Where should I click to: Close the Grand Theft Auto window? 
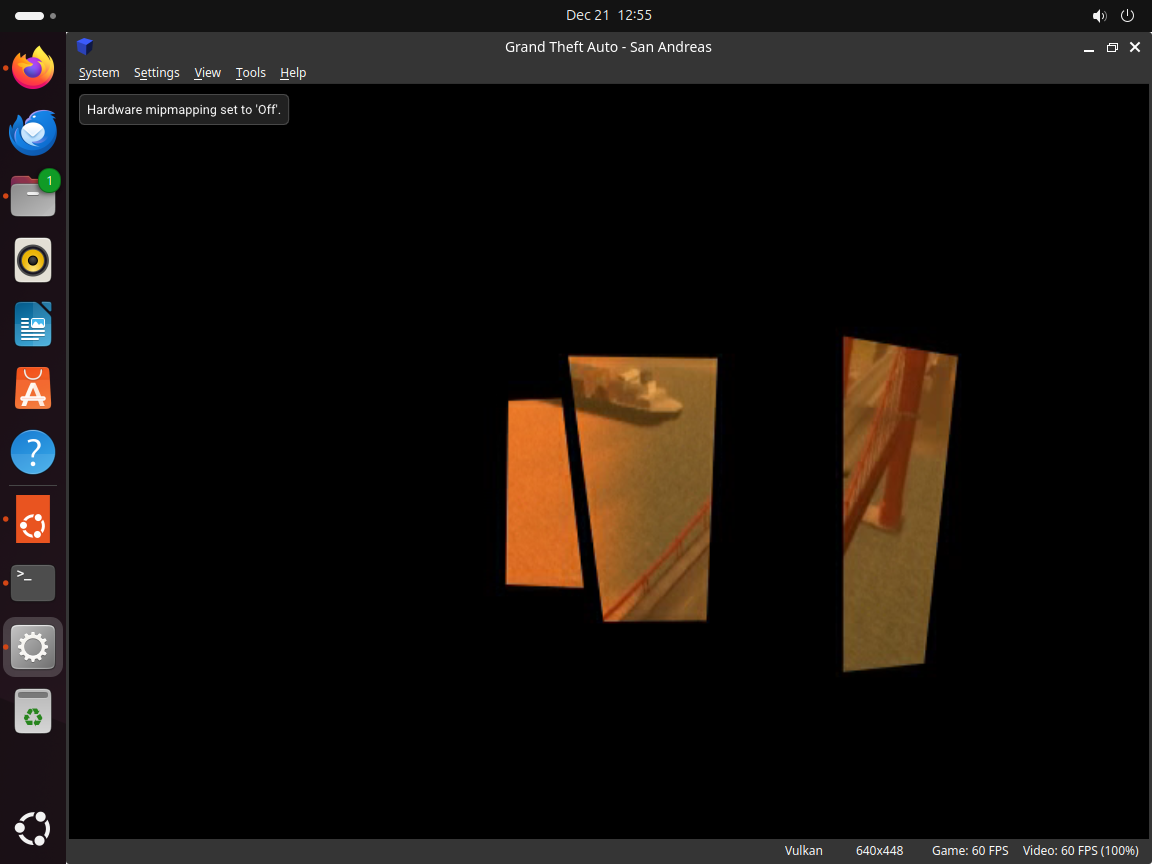tap(1135, 47)
